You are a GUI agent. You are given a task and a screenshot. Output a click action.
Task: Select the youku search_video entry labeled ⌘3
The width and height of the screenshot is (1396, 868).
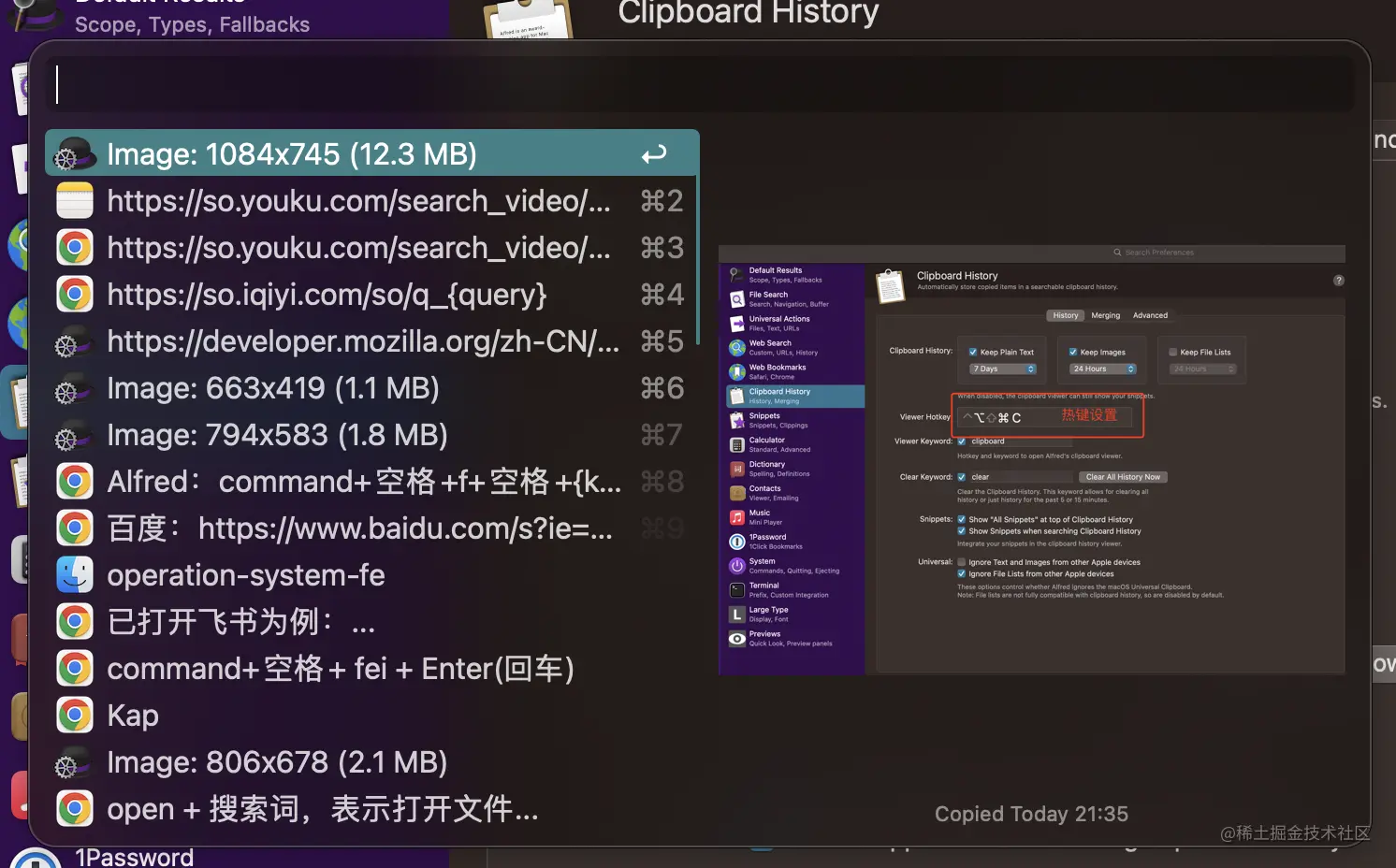372,248
